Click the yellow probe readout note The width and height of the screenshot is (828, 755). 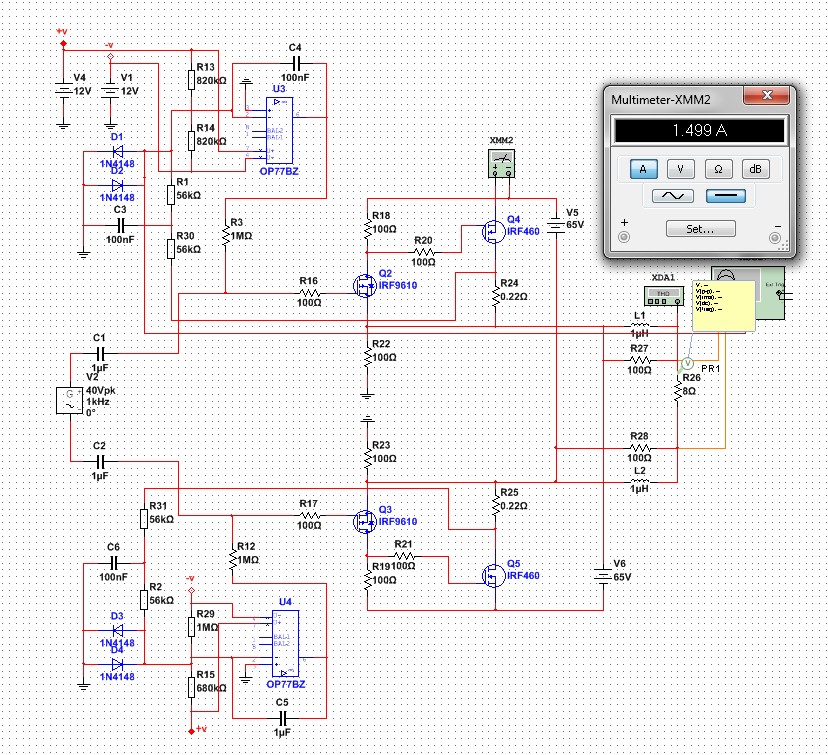pos(723,306)
